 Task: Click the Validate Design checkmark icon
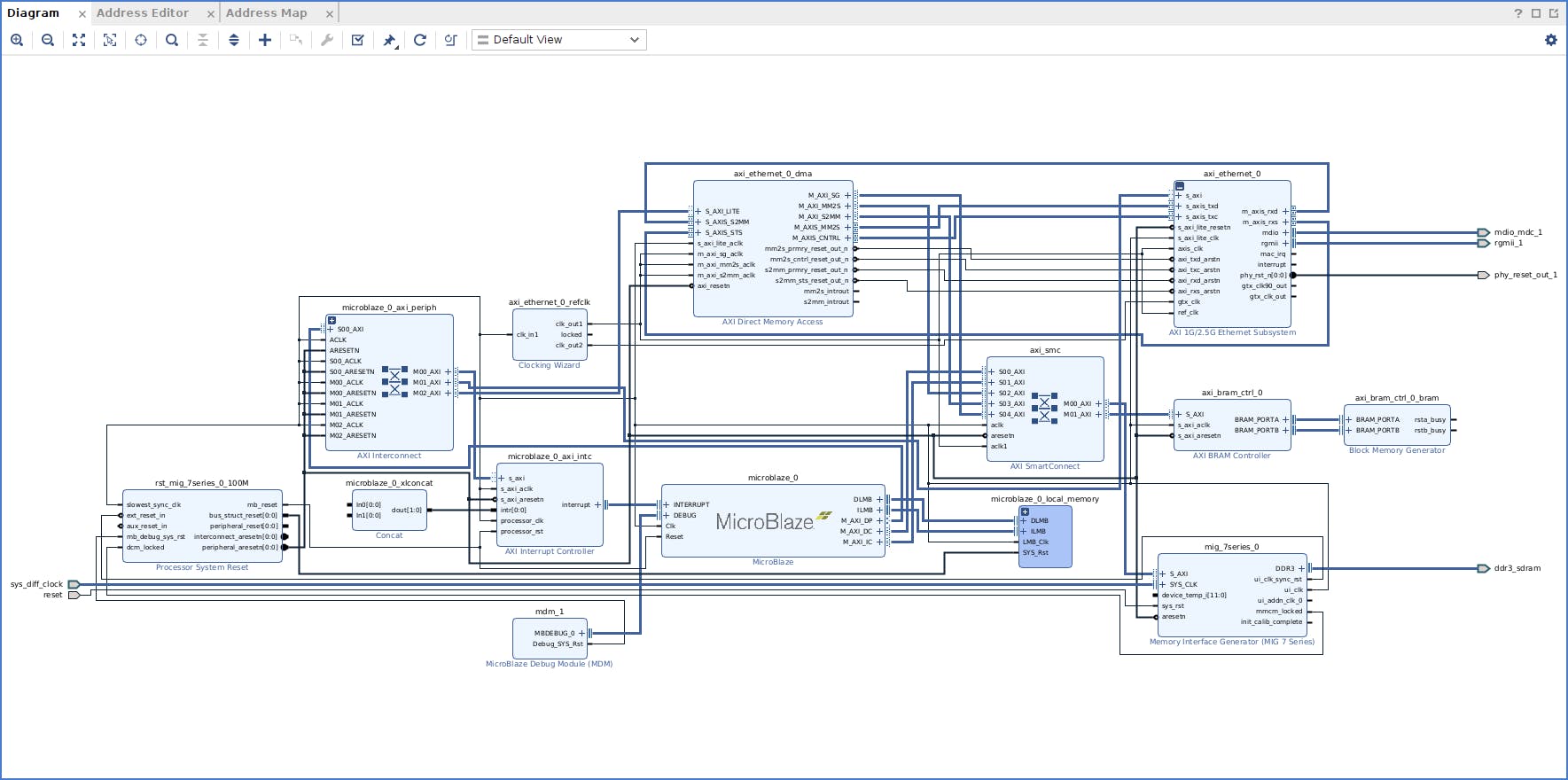click(x=358, y=40)
